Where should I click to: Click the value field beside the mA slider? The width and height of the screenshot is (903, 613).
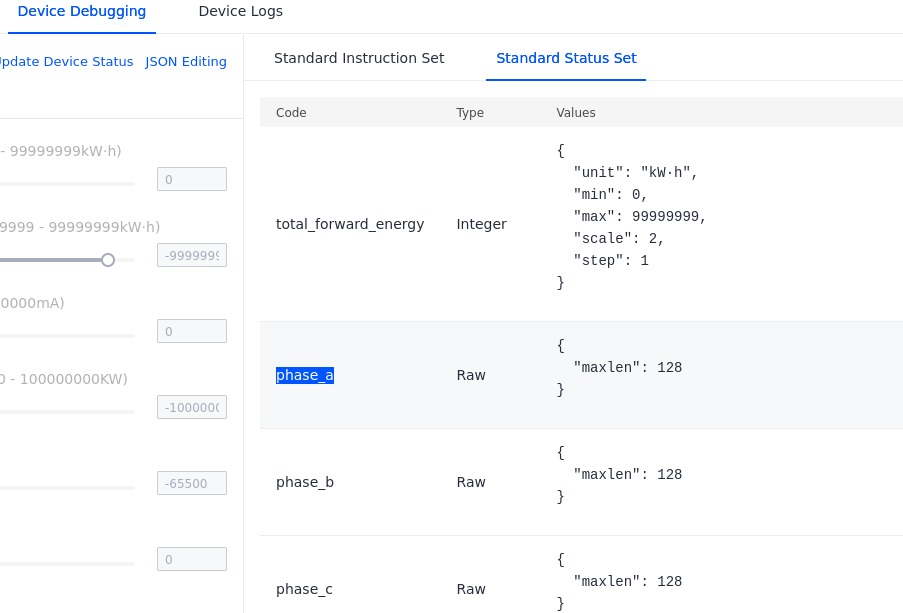pos(192,331)
